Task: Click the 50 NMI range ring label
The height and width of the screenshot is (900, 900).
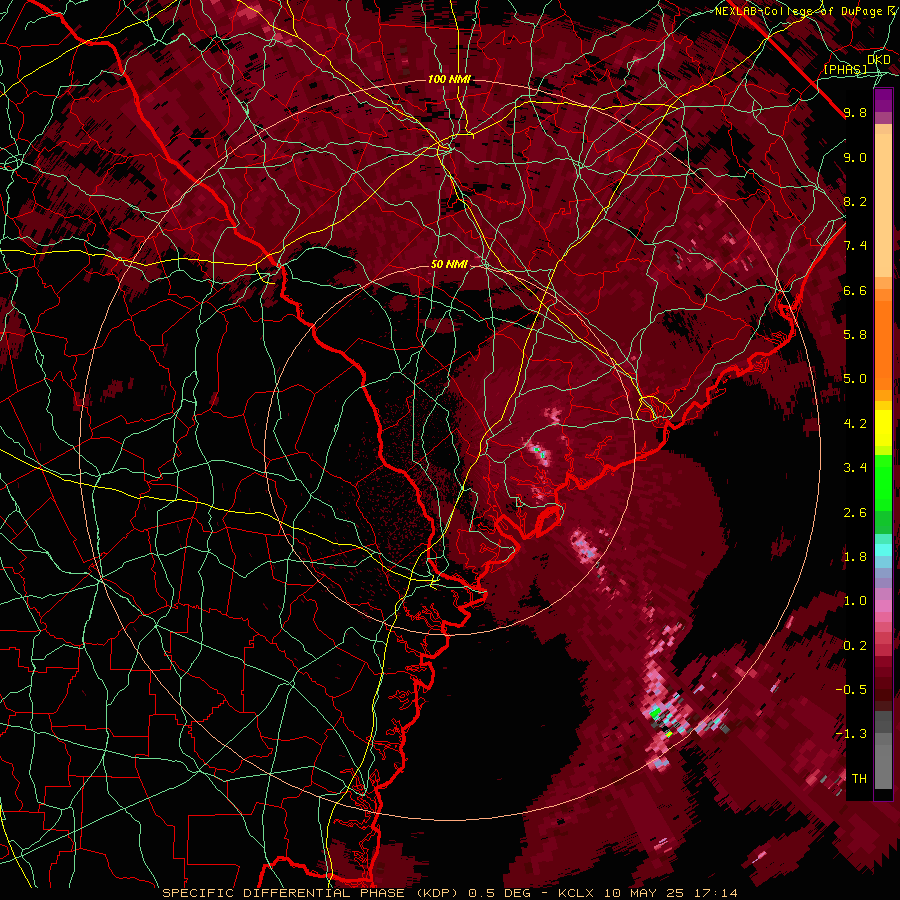Action: pos(449,264)
